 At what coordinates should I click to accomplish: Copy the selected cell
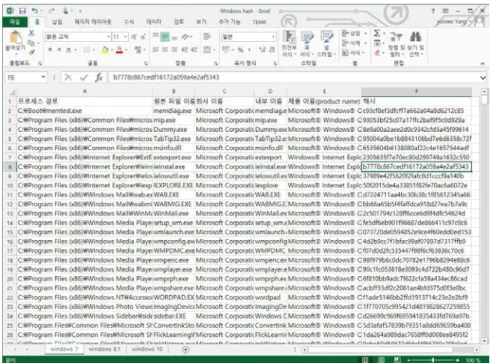(31, 43)
